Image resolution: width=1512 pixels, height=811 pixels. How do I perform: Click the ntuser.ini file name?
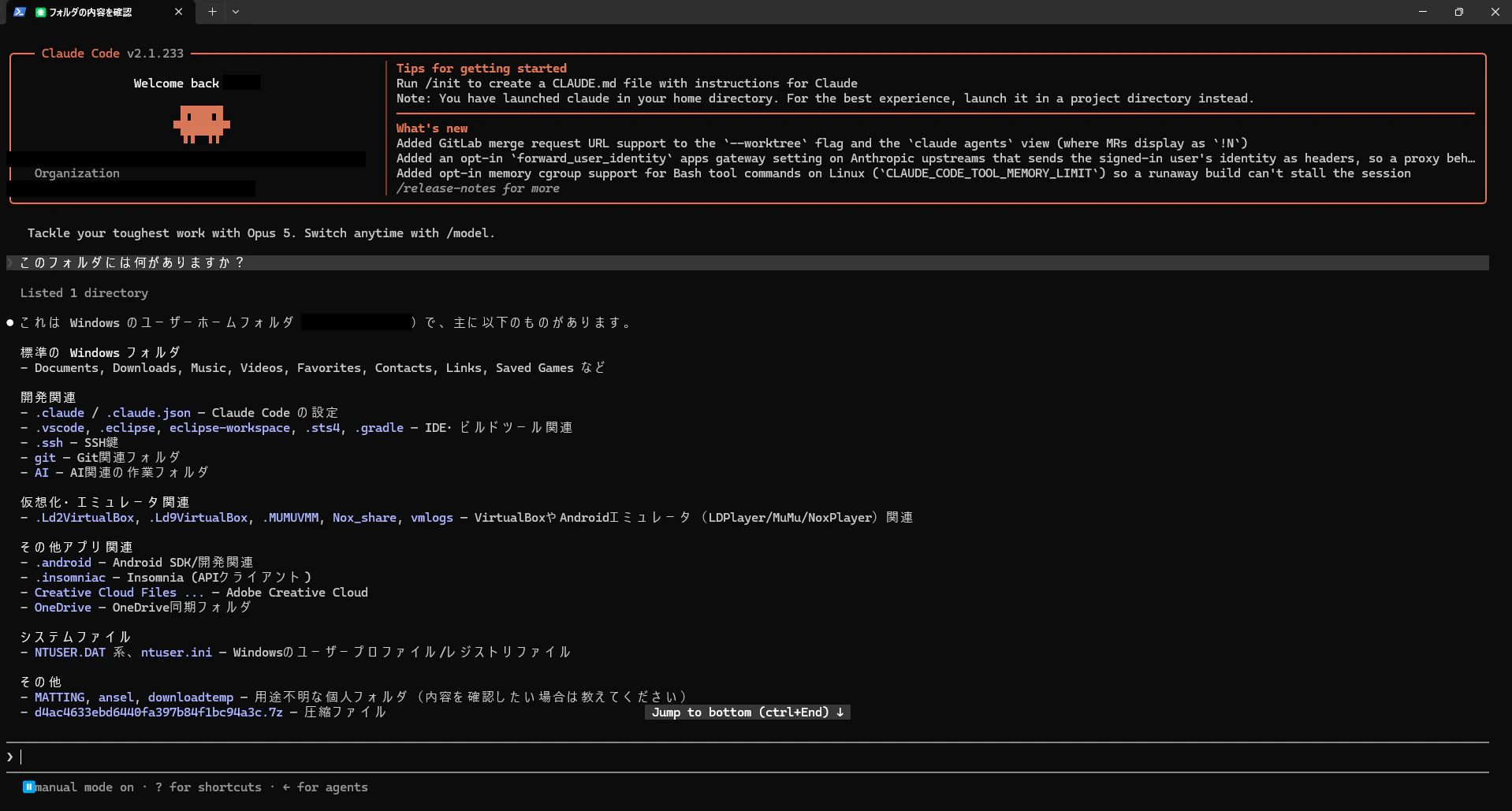(x=177, y=653)
